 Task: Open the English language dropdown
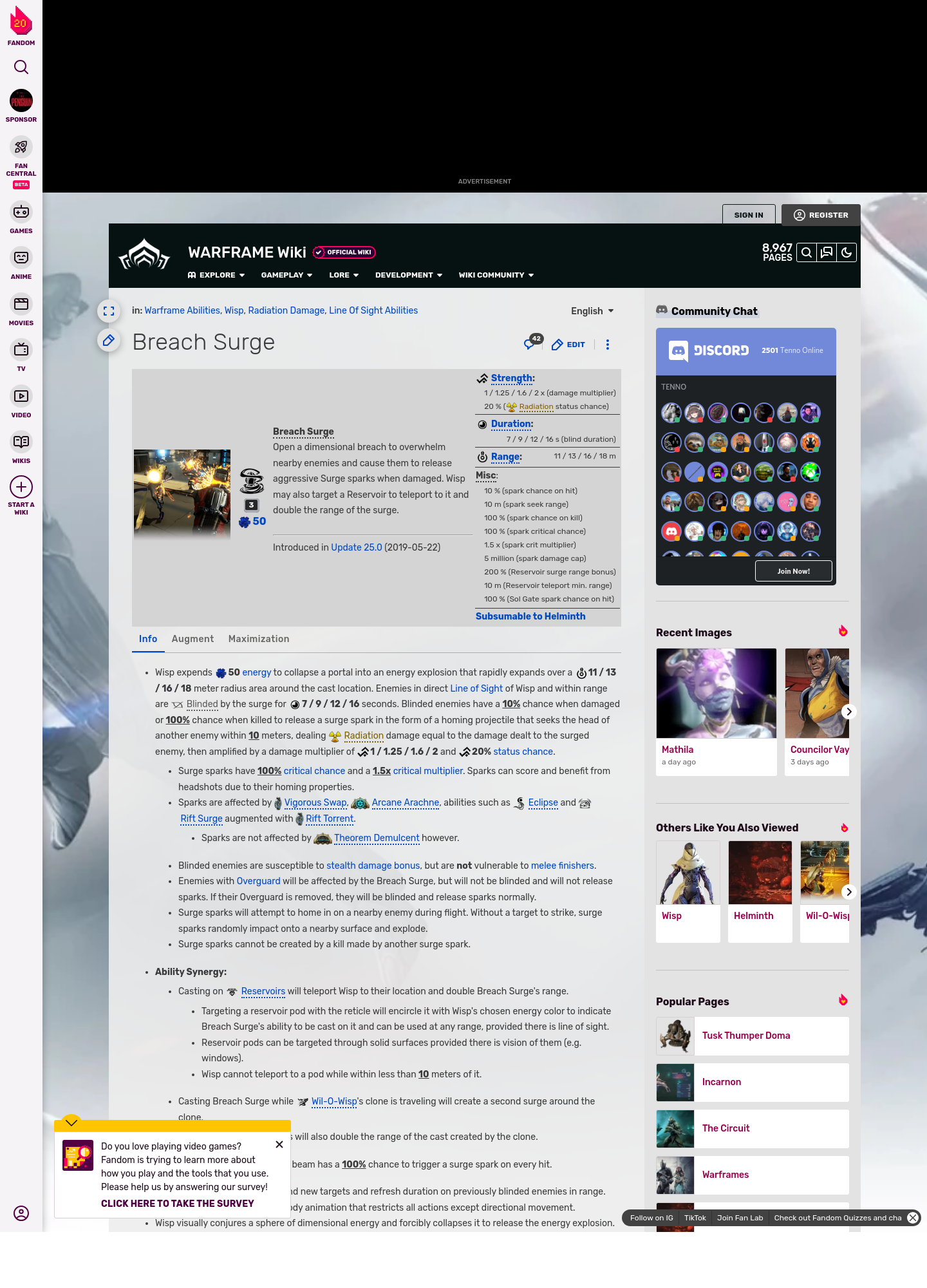click(592, 311)
